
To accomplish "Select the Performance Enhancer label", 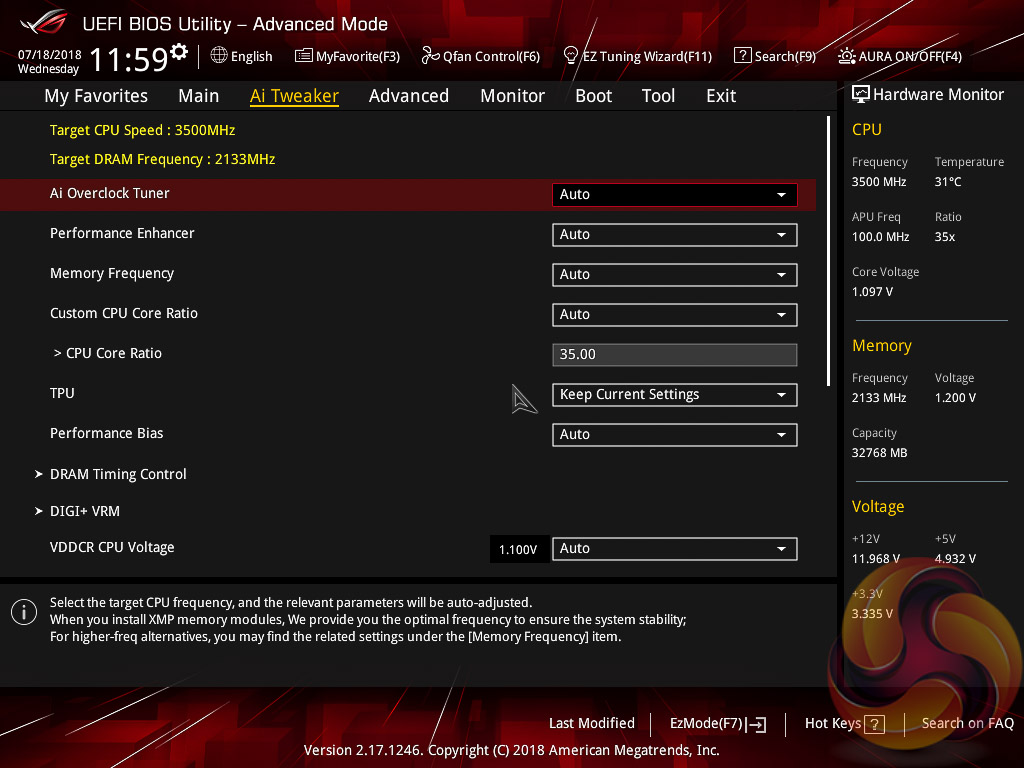I will (x=122, y=233).
